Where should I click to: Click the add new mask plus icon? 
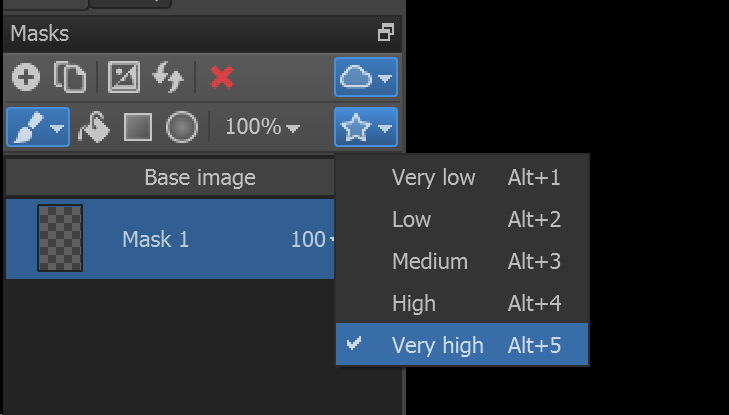pyautogui.click(x=26, y=77)
